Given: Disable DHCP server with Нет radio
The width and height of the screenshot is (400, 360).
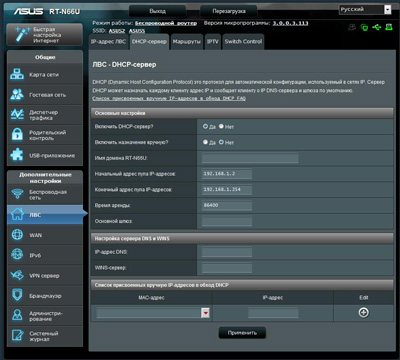Looking at the screenshot, I should (221, 126).
